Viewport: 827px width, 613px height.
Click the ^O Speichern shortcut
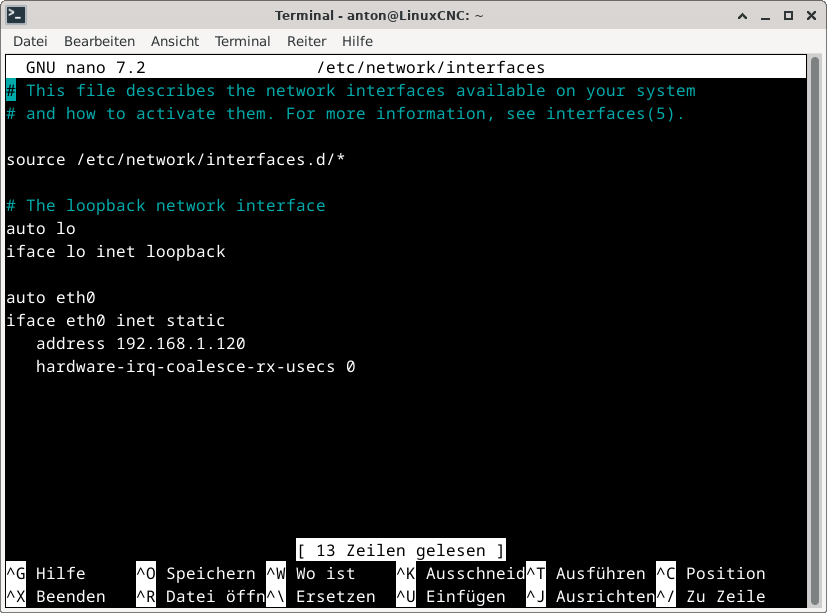coord(196,573)
